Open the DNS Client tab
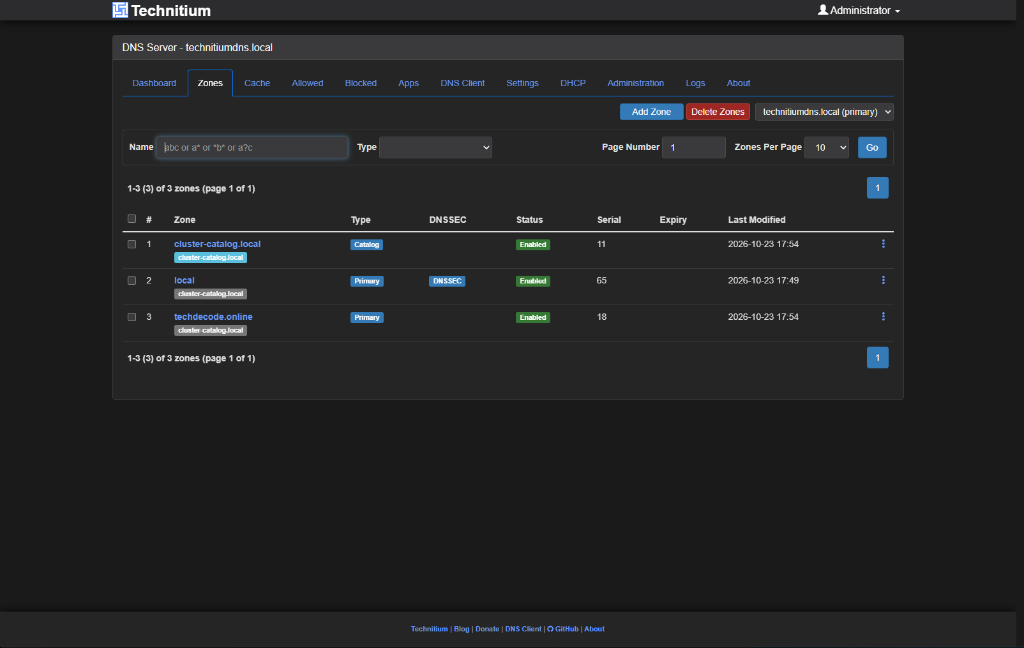Screen dimensions: 1024x648 [x=462, y=83]
